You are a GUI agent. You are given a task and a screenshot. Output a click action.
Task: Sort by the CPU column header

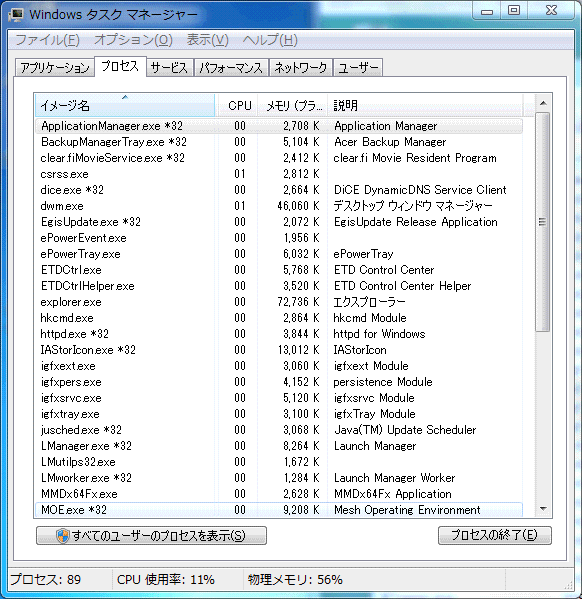[x=237, y=105]
